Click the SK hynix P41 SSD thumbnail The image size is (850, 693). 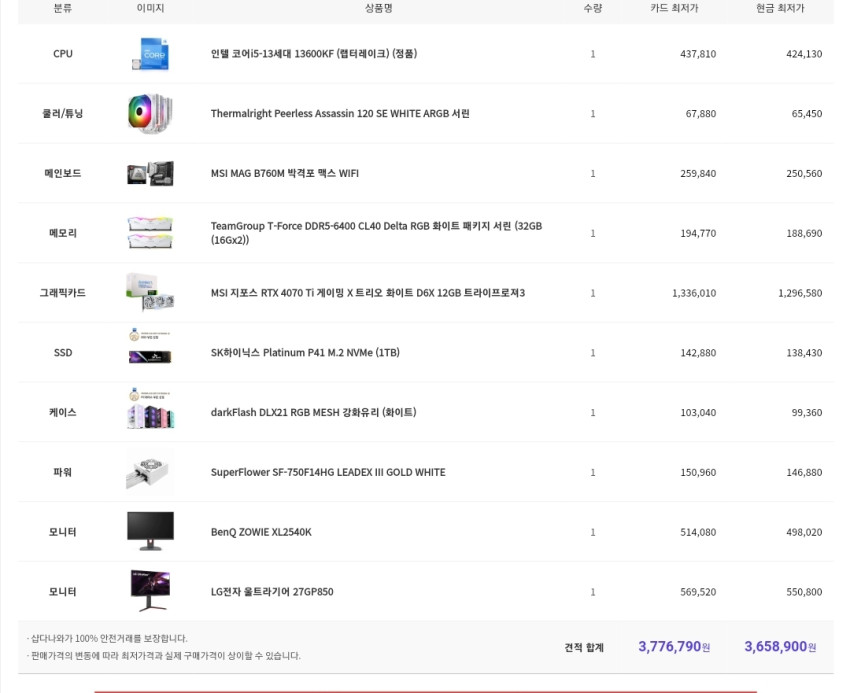click(150, 346)
